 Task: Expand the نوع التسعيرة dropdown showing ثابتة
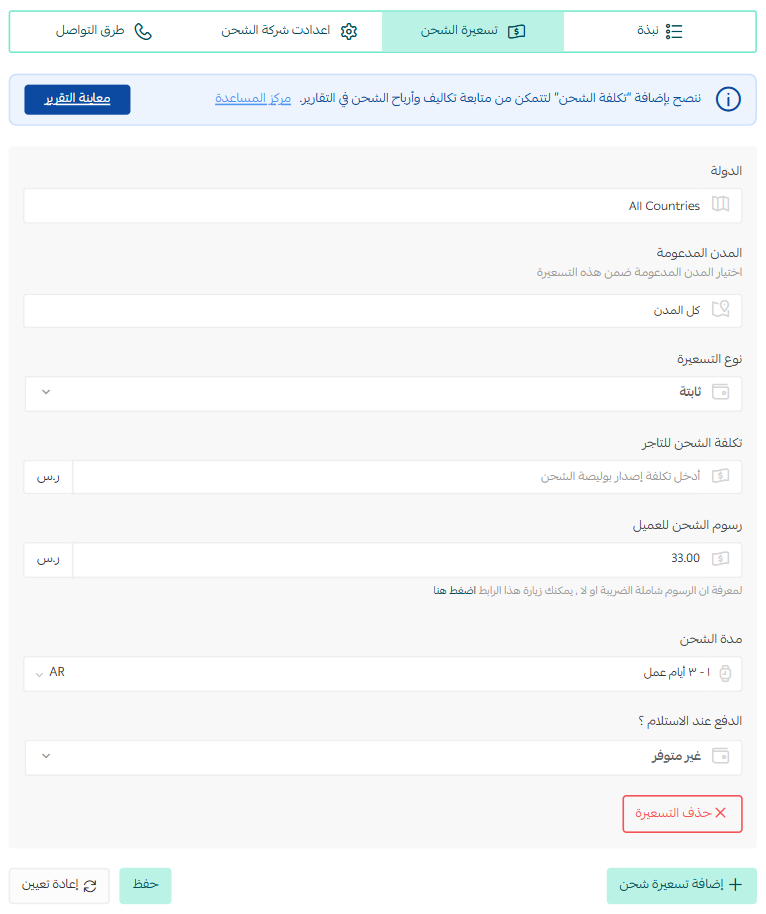click(383, 393)
